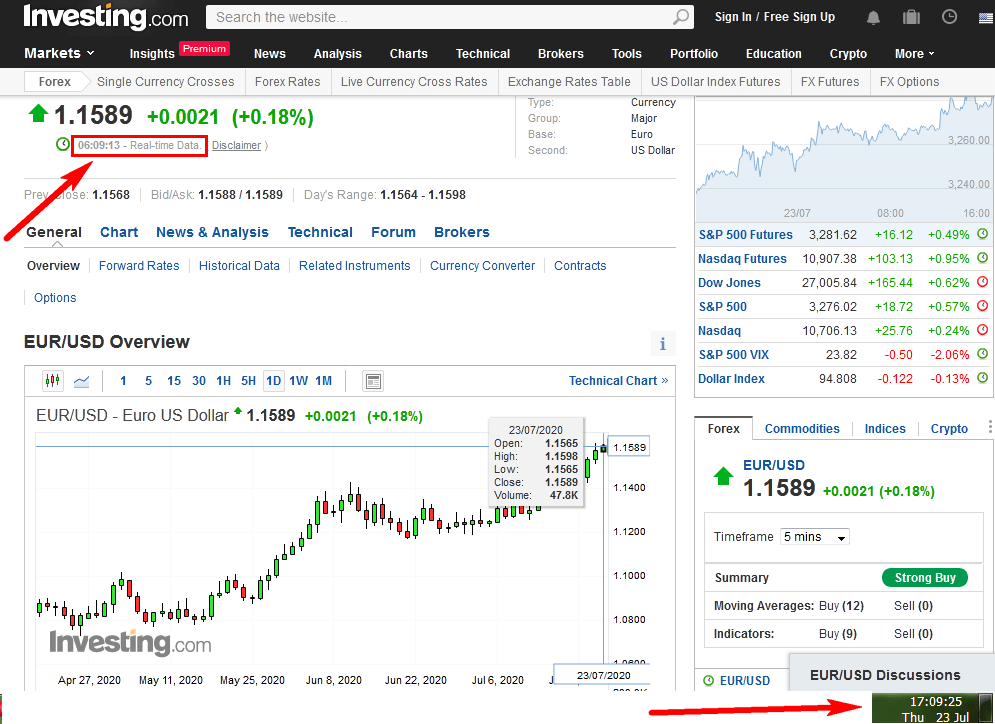995x724 pixels.
Task: Open the Insights Premium menu item
Action: (x=179, y=51)
